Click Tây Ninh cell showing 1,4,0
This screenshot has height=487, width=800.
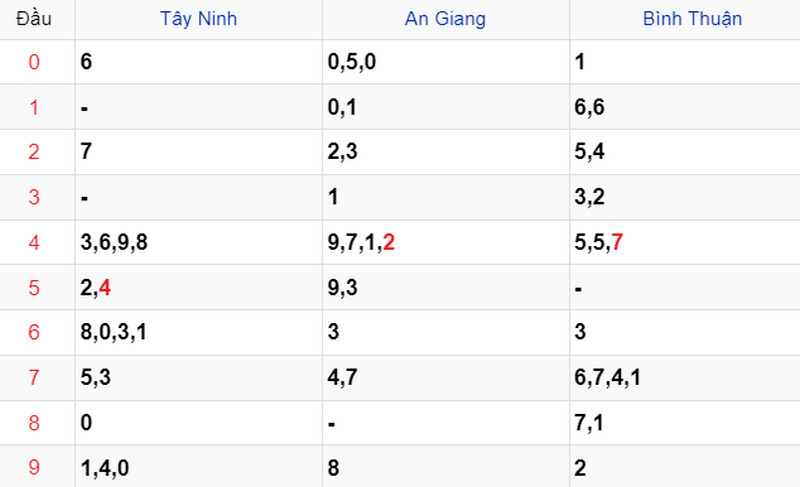click(198, 467)
